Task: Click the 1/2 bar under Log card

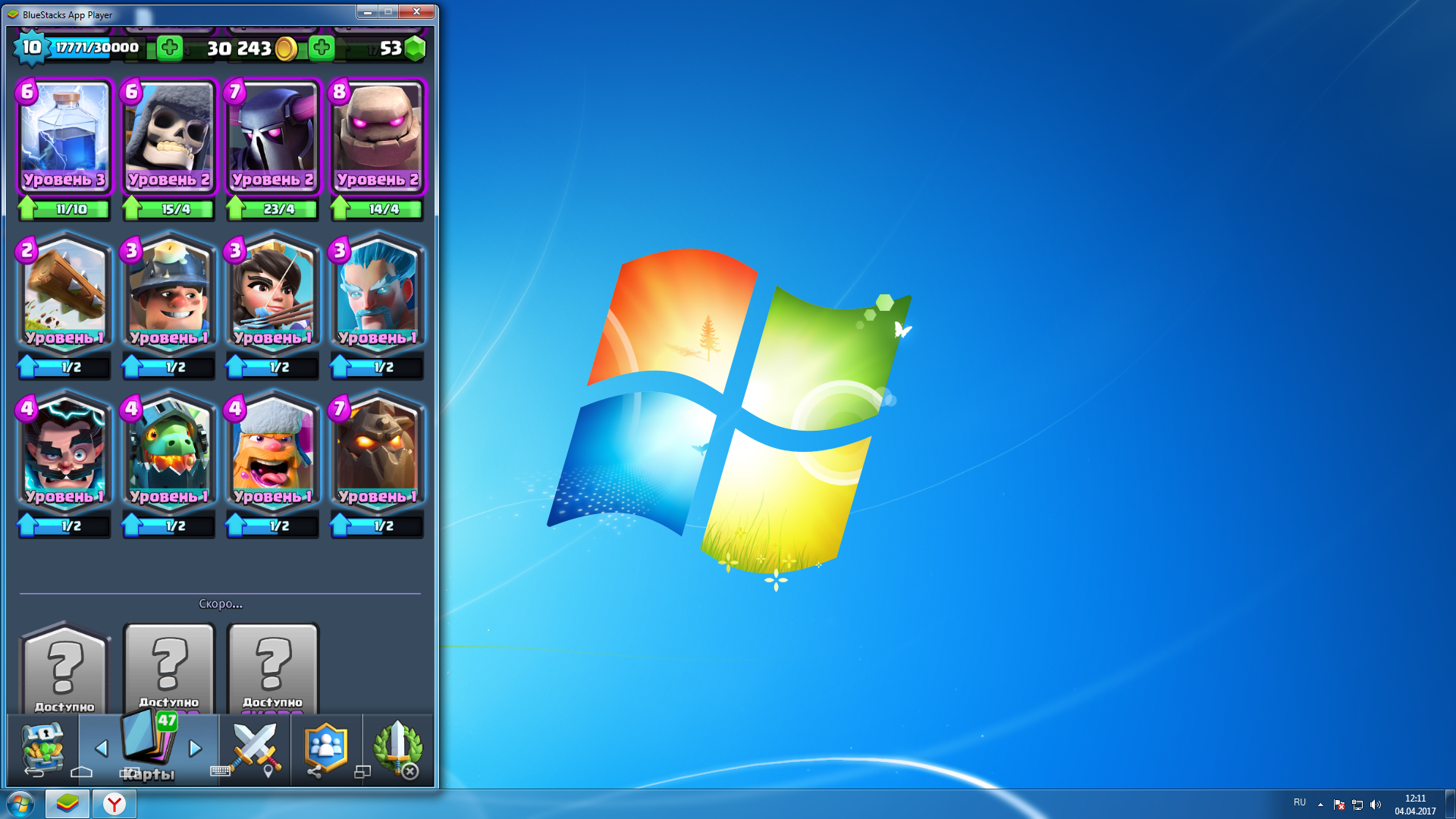Action: coord(64,367)
